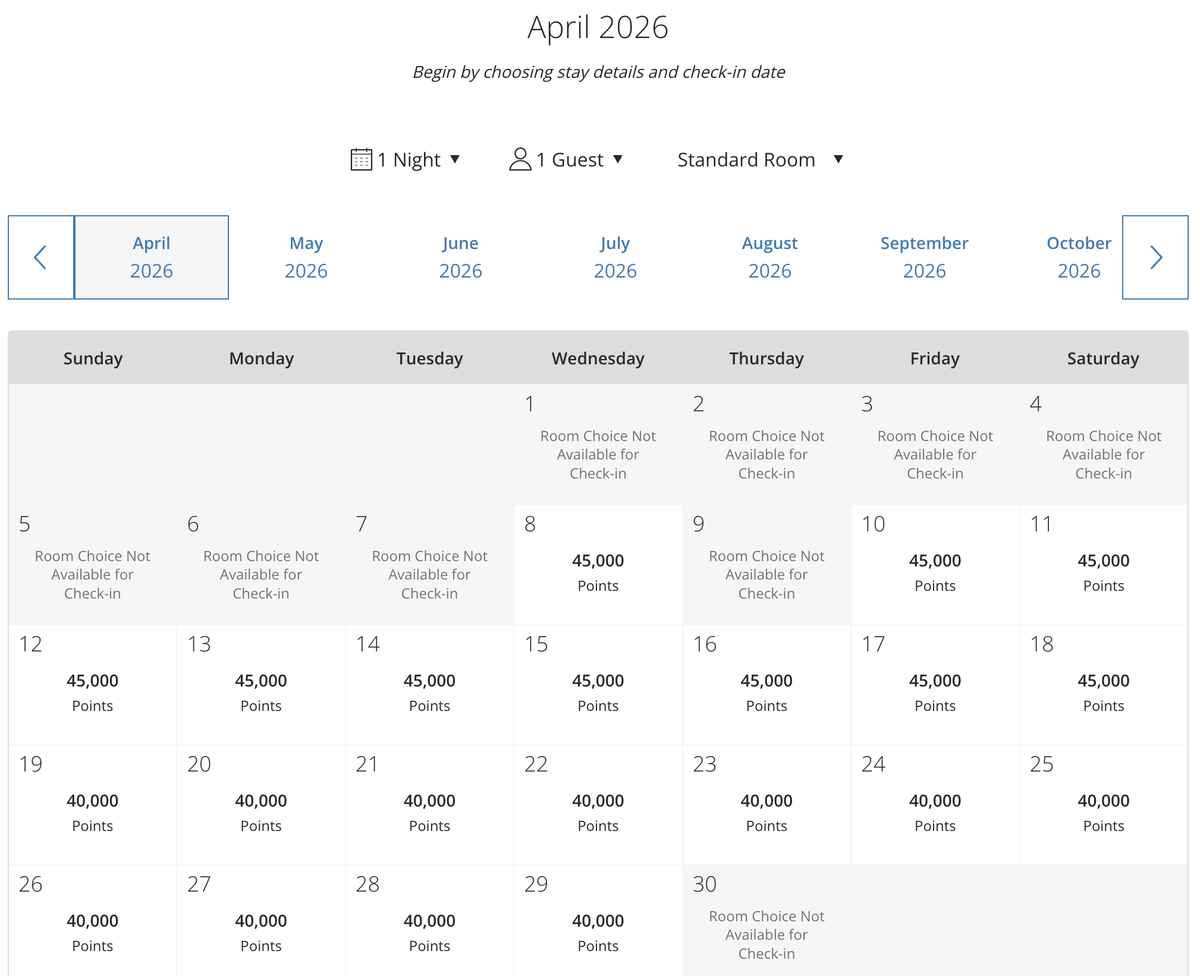Click the Monday column header
The image size is (1200, 976).
261,358
